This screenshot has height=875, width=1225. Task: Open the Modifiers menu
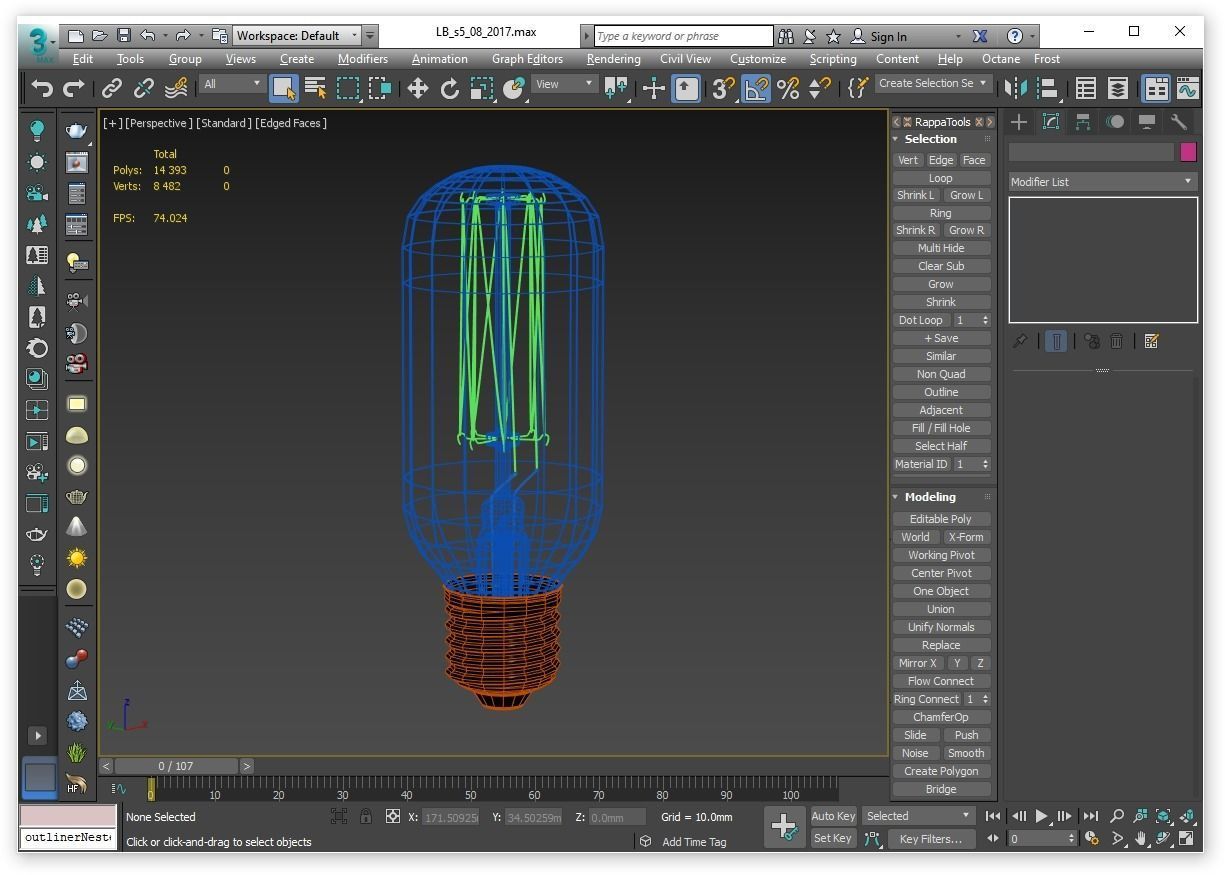pos(362,59)
